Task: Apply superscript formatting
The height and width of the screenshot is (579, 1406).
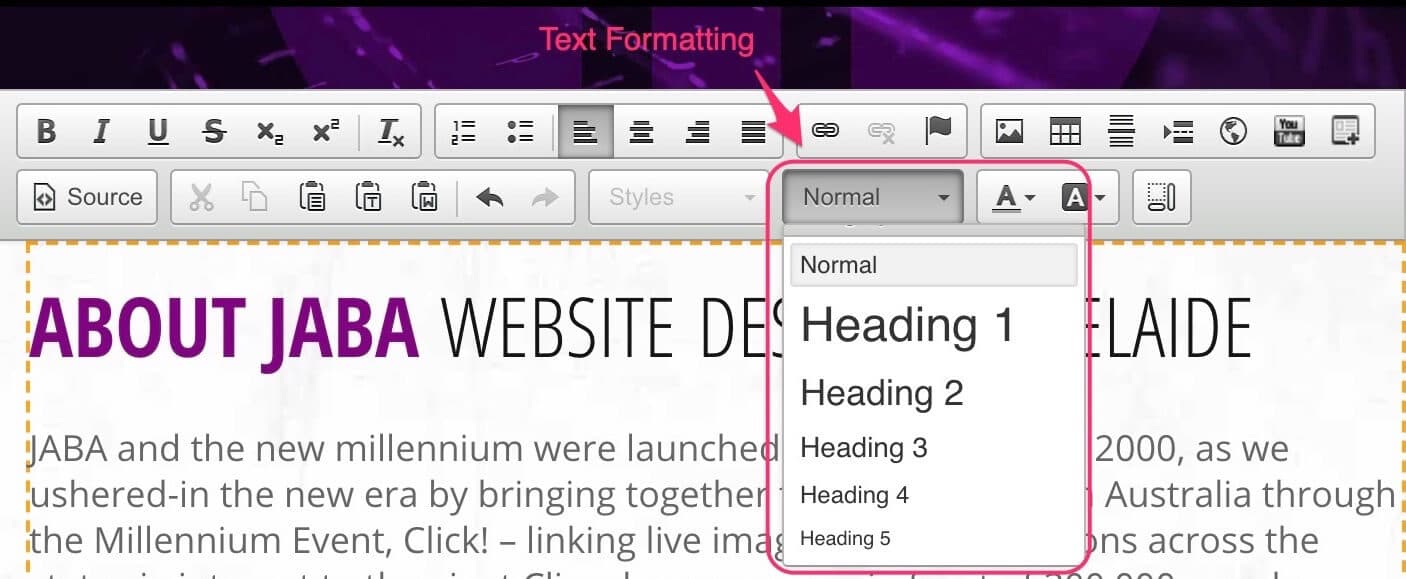Action: 325,131
